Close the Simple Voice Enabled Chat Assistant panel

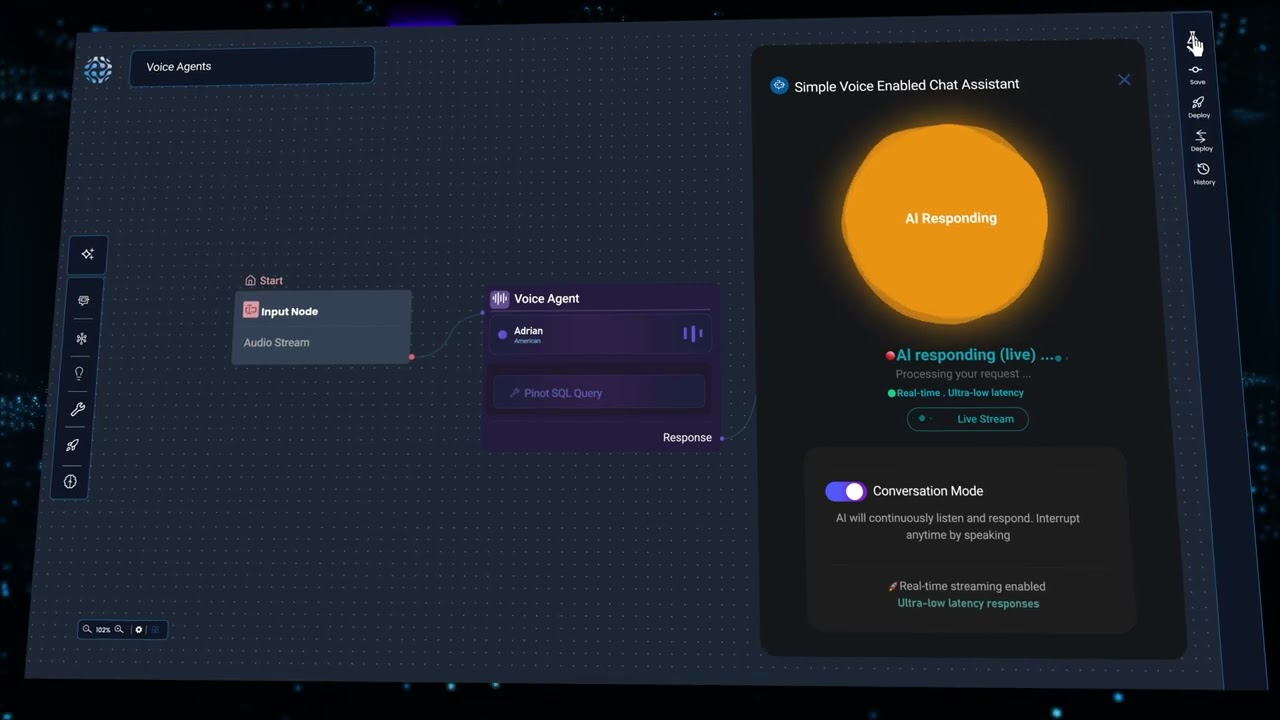click(x=1124, y=79)
